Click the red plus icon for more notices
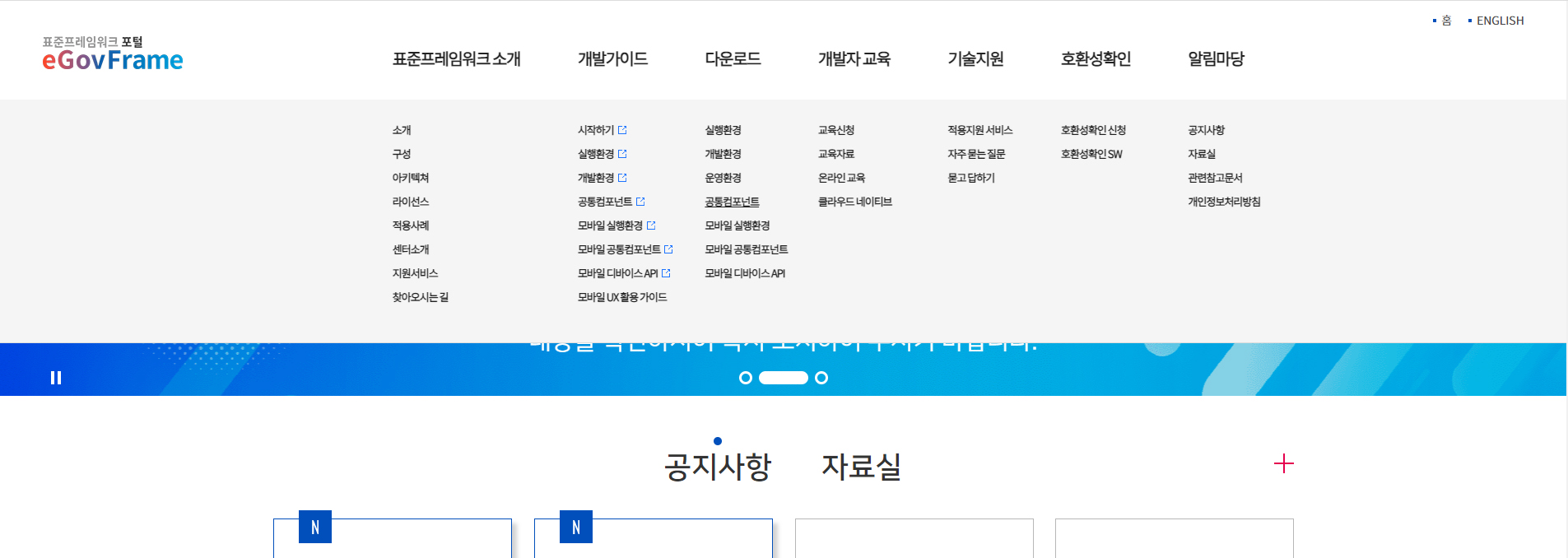This screenshot has height=558, width=1568. point(1283,464)
